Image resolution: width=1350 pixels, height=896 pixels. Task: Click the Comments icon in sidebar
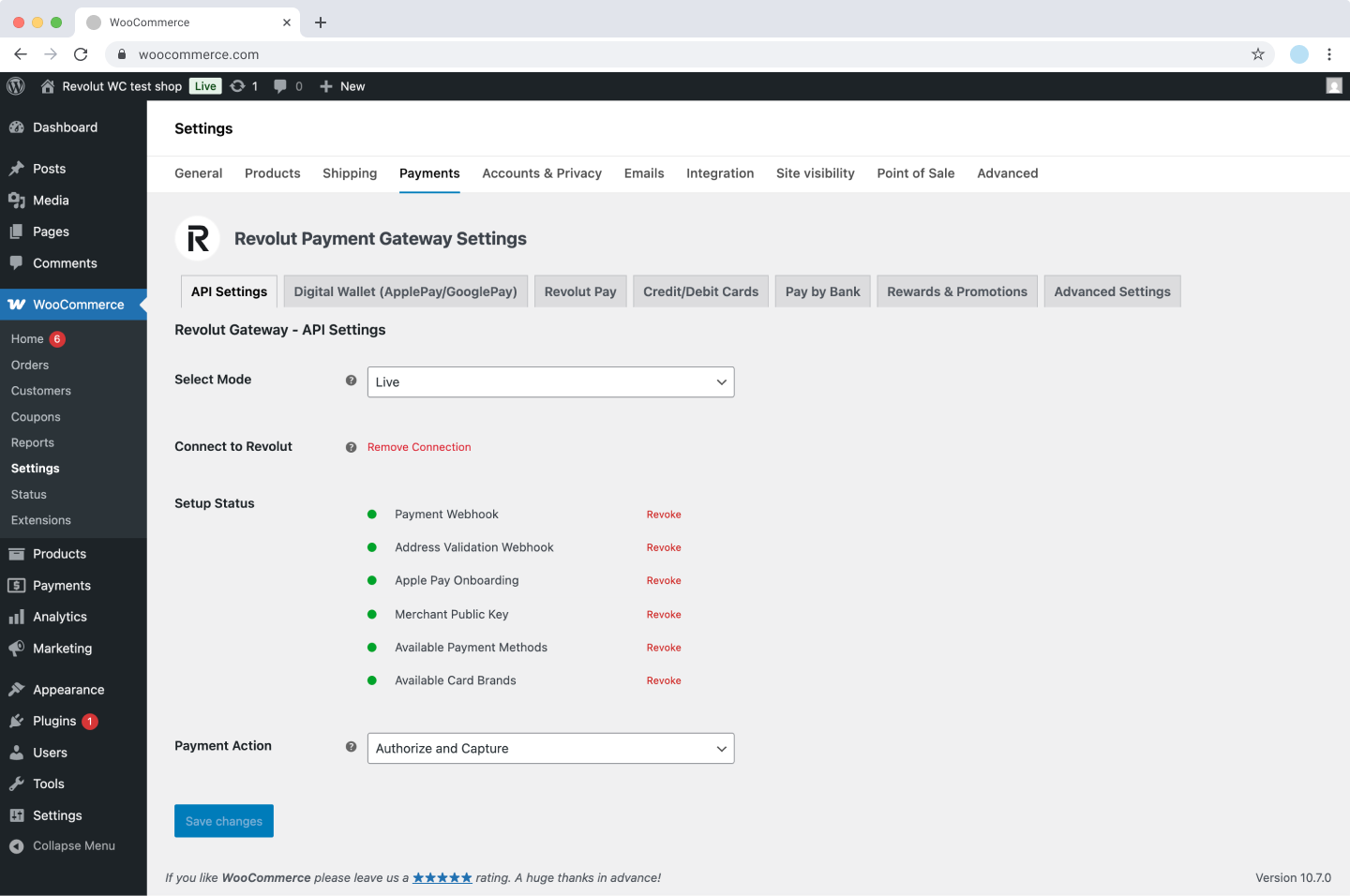click(17, 263)
